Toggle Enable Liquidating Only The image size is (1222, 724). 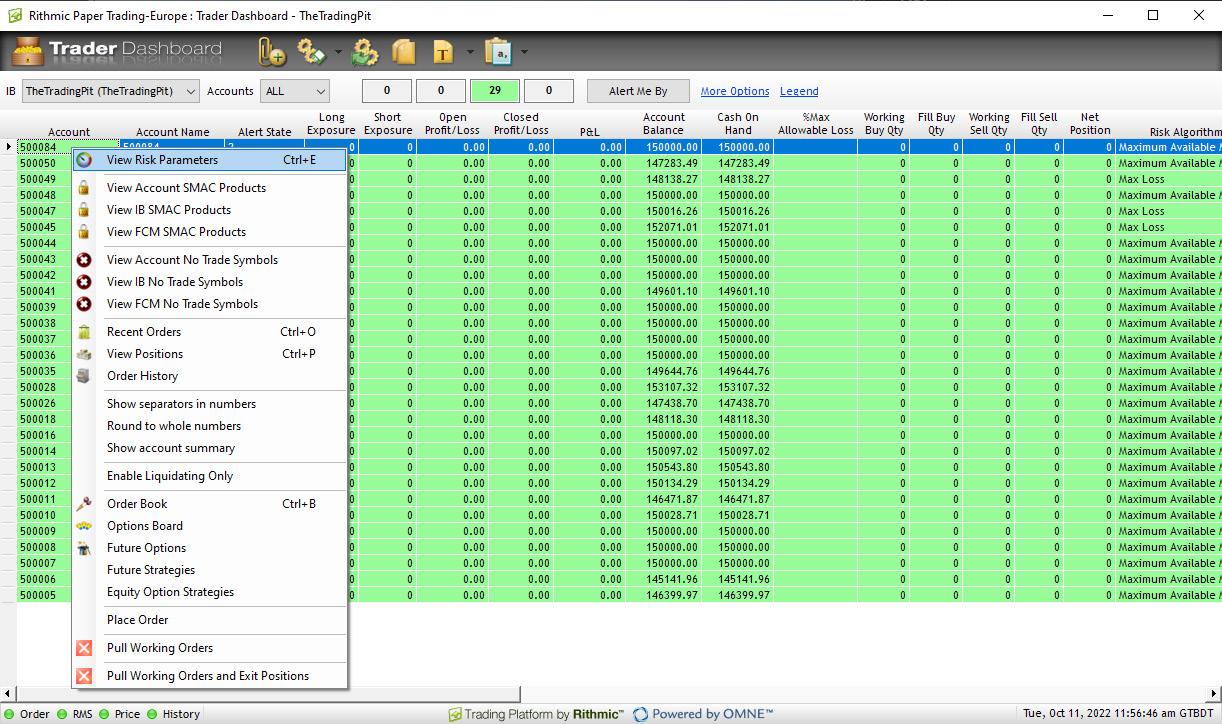[x=170, y=476]
